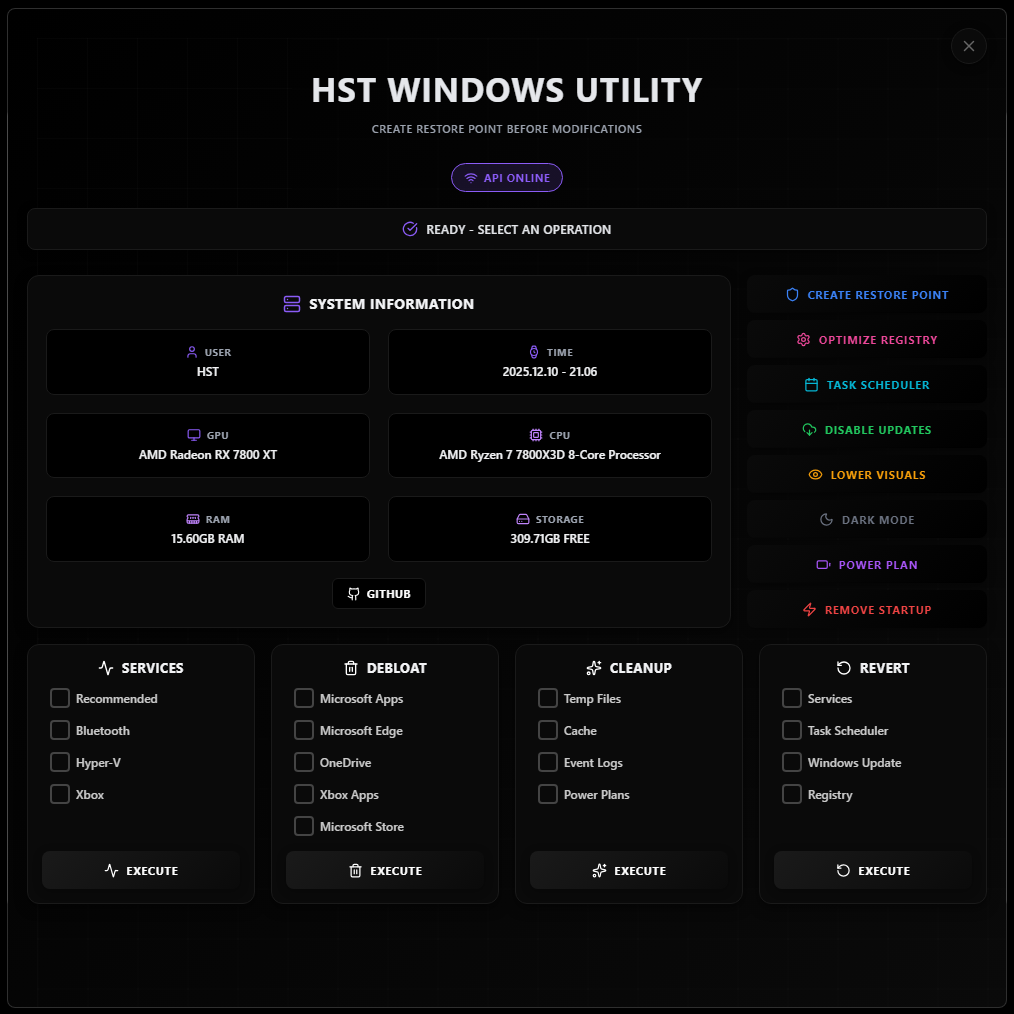This screenshot has height=1014, width=1014.
Task: Click the API ONLINE status button
Action: click(x=507, y=177)
